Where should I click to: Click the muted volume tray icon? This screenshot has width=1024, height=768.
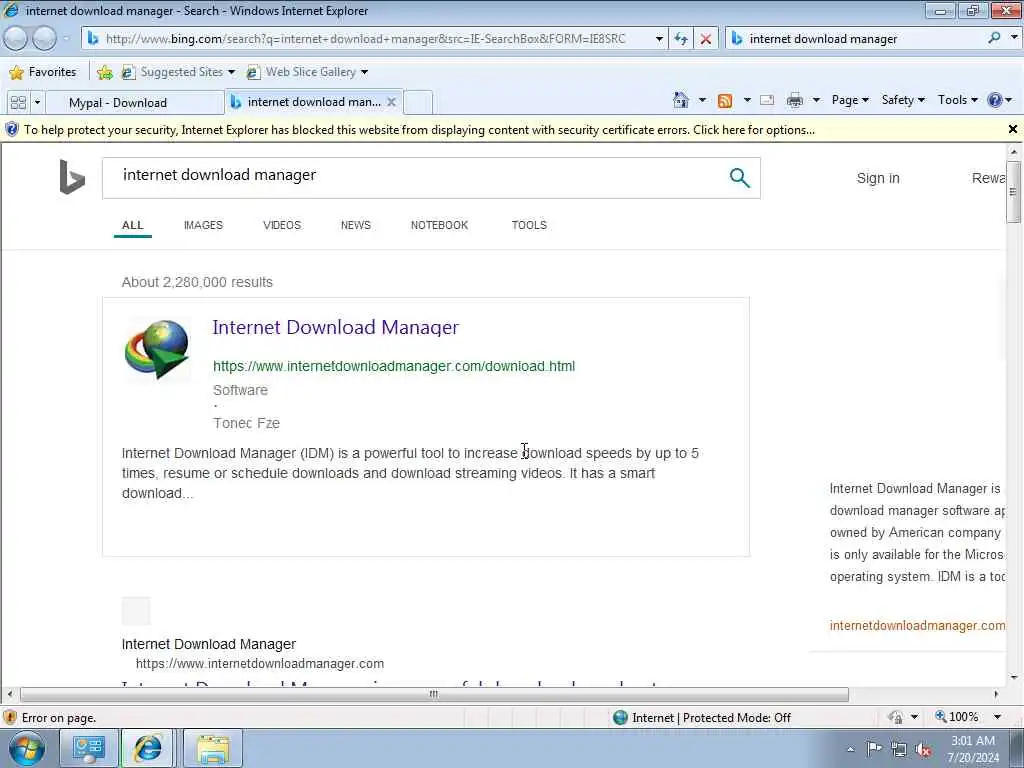point(923,749)
